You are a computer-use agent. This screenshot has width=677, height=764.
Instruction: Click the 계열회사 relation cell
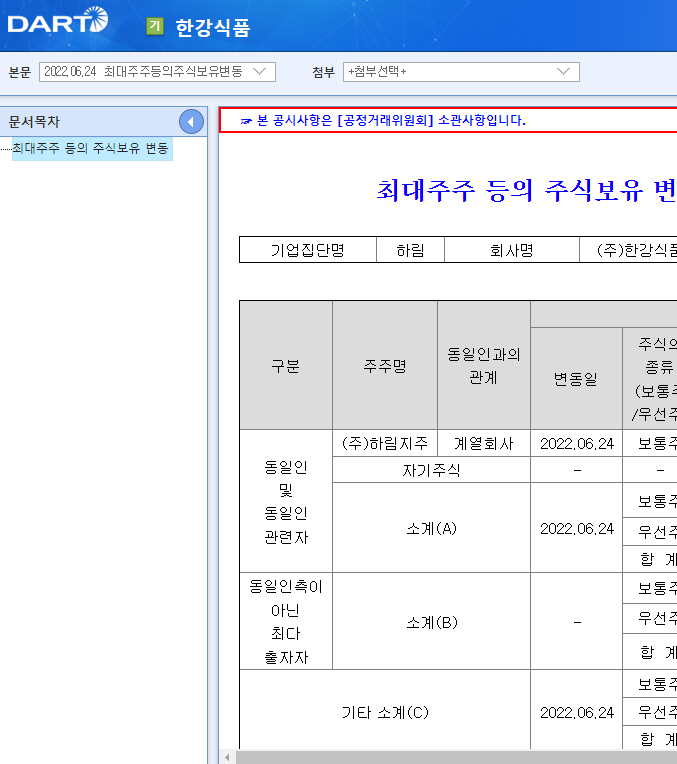[x=484, y=443]
